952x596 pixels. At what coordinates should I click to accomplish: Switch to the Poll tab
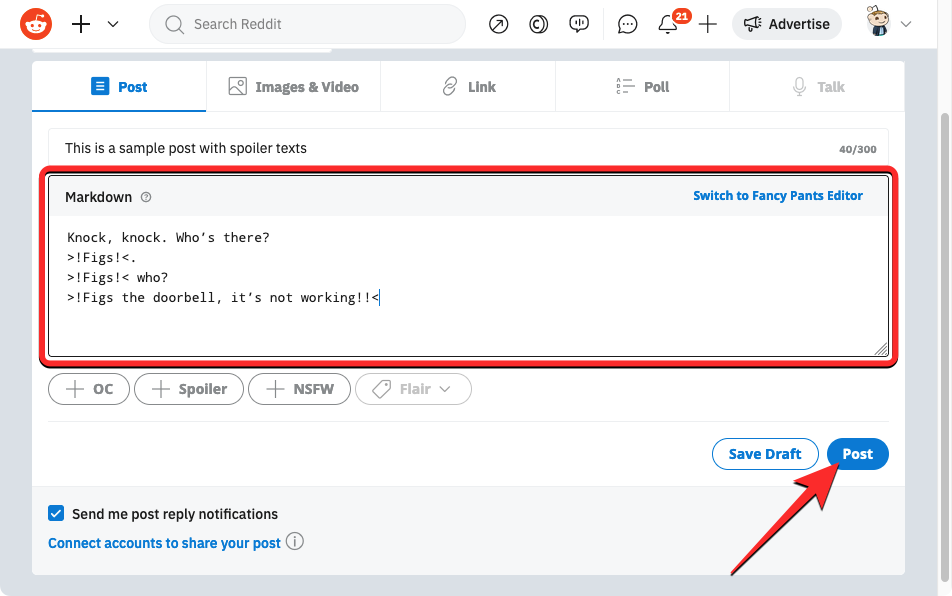(642, 87)
